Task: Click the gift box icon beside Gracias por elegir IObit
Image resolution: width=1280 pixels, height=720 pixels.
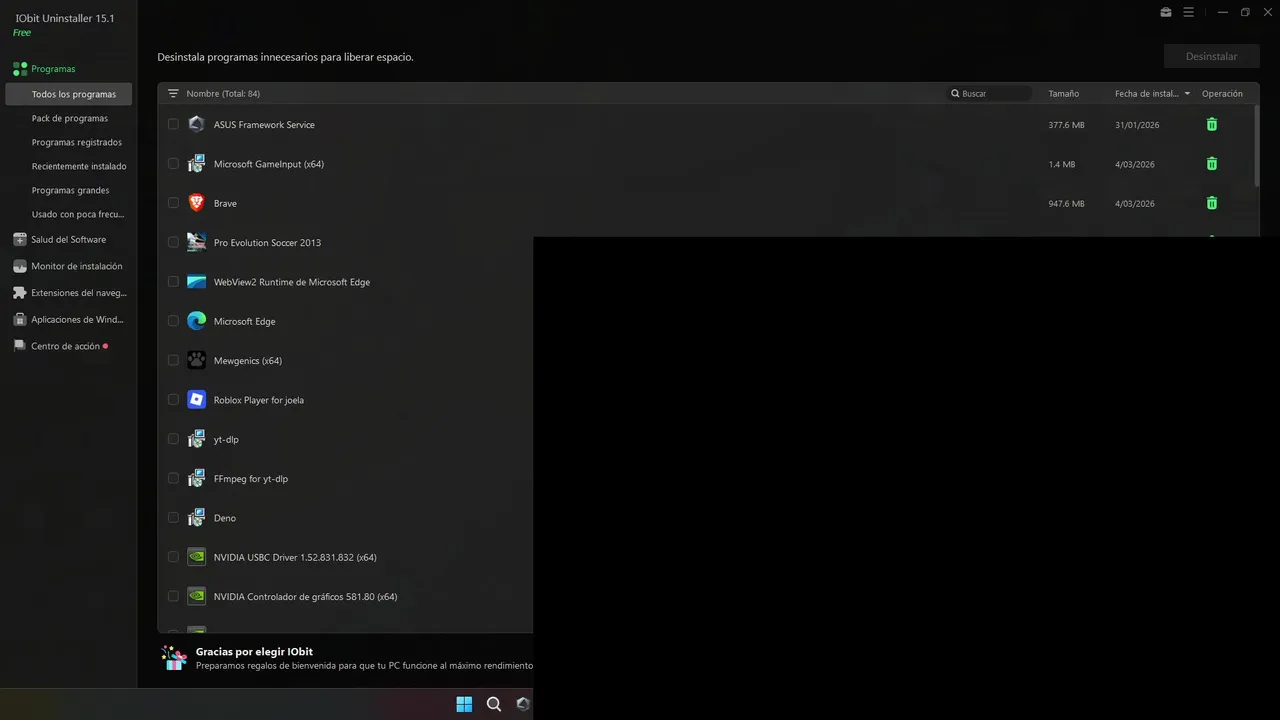Action: [174, 657]
